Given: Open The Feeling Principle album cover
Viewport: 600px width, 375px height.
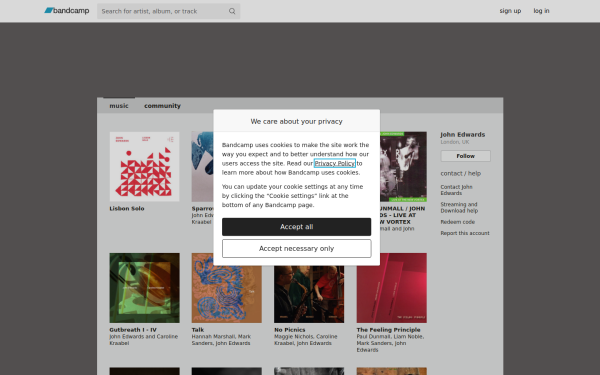Looking at the screenshot, I should (391, 288).
